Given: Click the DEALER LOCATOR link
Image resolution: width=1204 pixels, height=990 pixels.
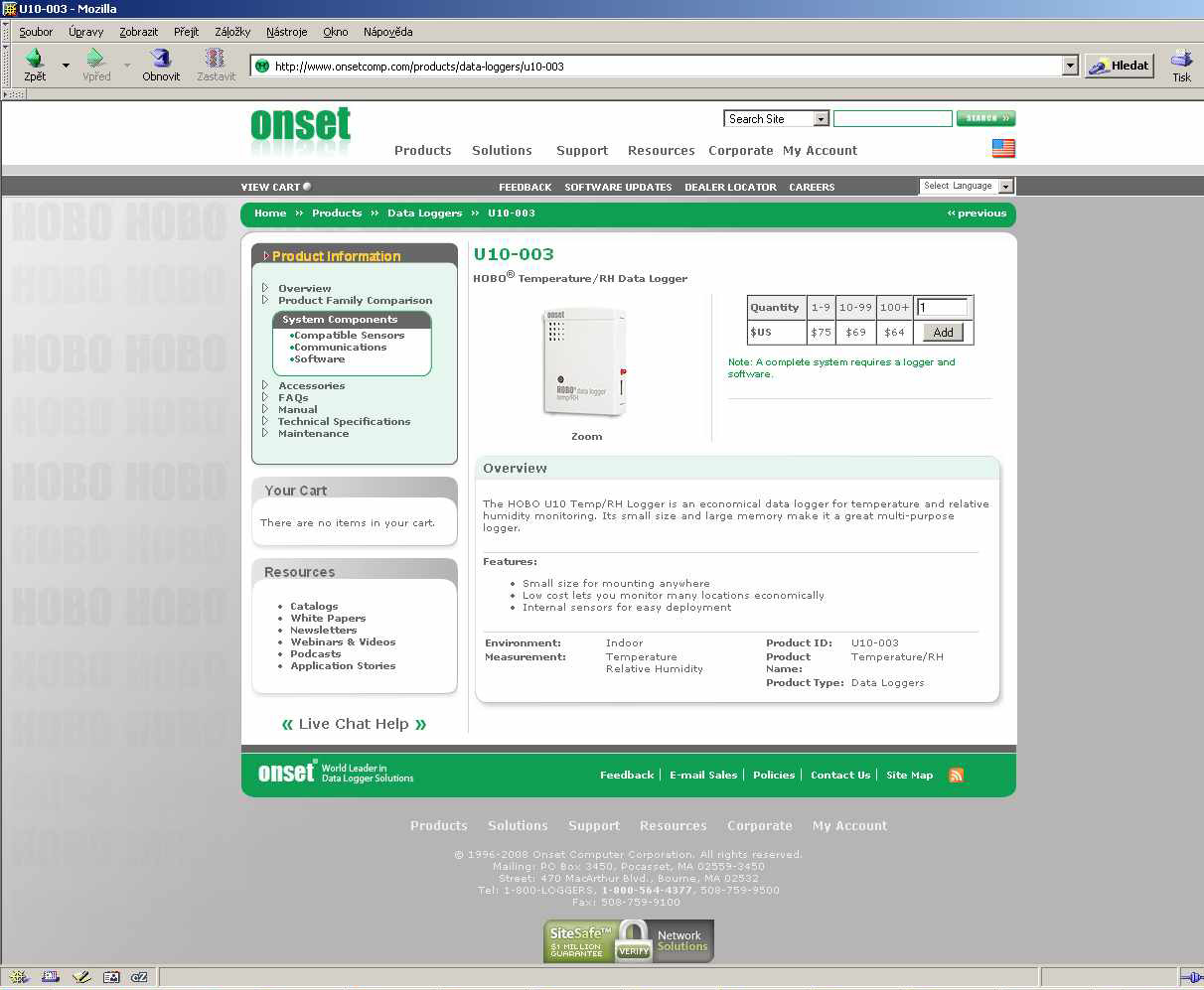Looking at the screenshot, I should [x=730, y=187].
